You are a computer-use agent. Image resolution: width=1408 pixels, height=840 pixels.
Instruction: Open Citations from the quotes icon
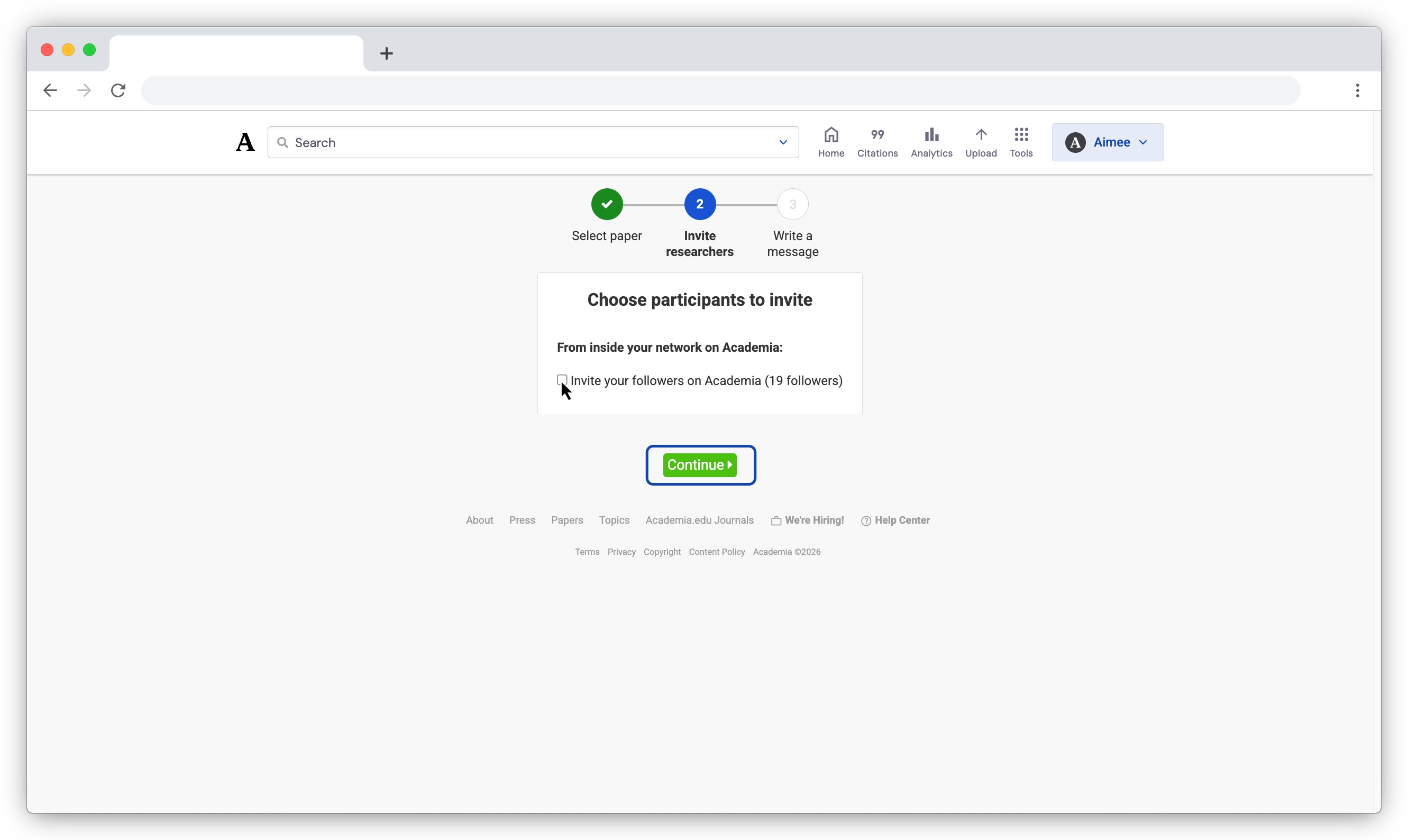click(x=877, y=135)
